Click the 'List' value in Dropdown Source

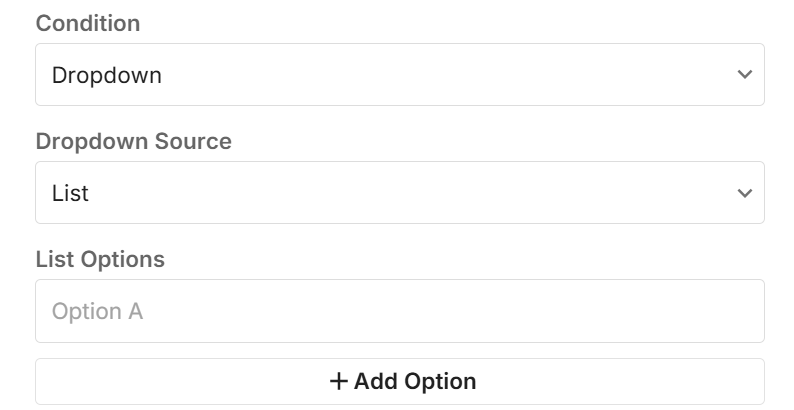(70, 193)
